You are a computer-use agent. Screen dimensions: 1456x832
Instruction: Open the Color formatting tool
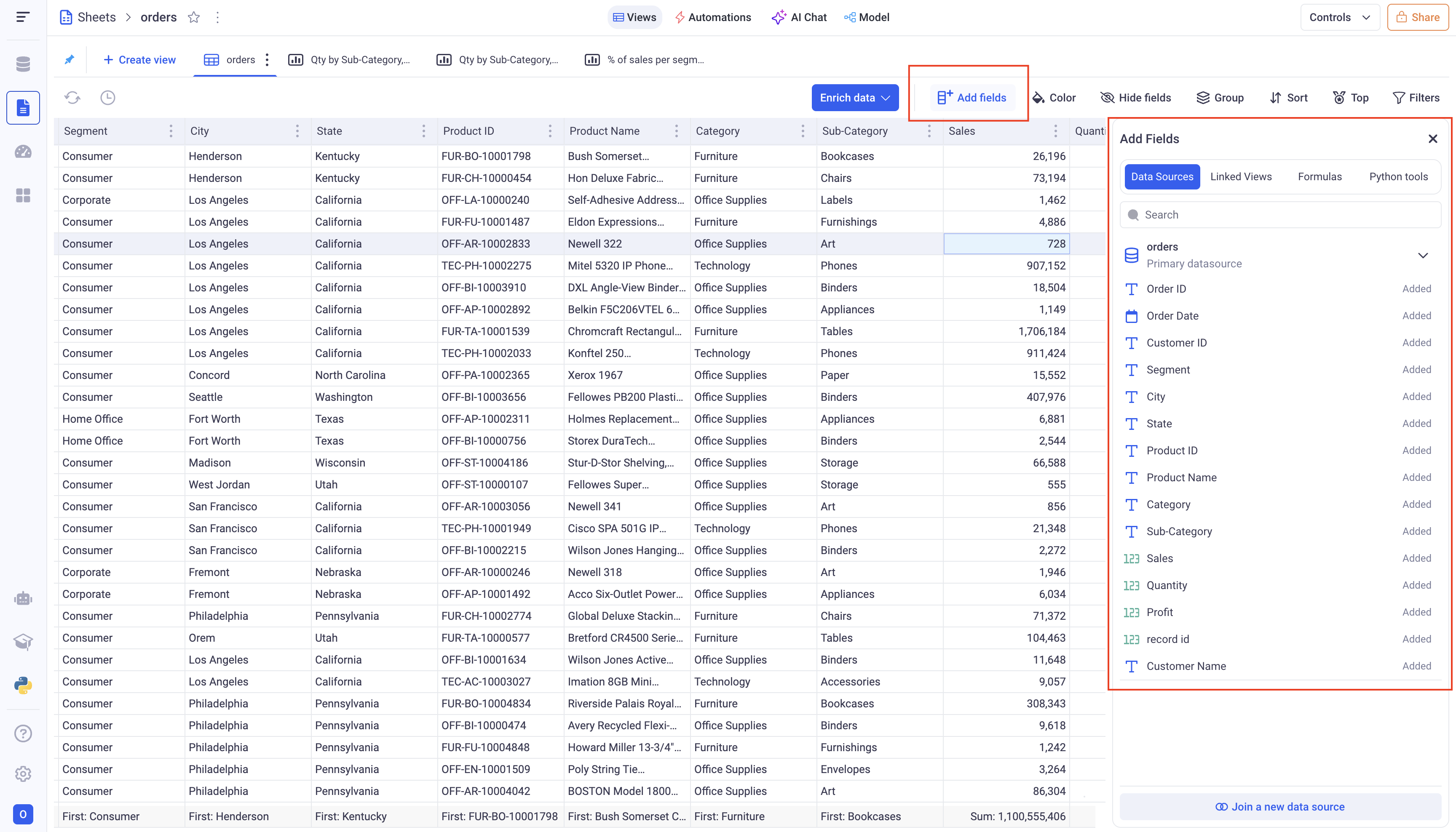click(1054, 98)
